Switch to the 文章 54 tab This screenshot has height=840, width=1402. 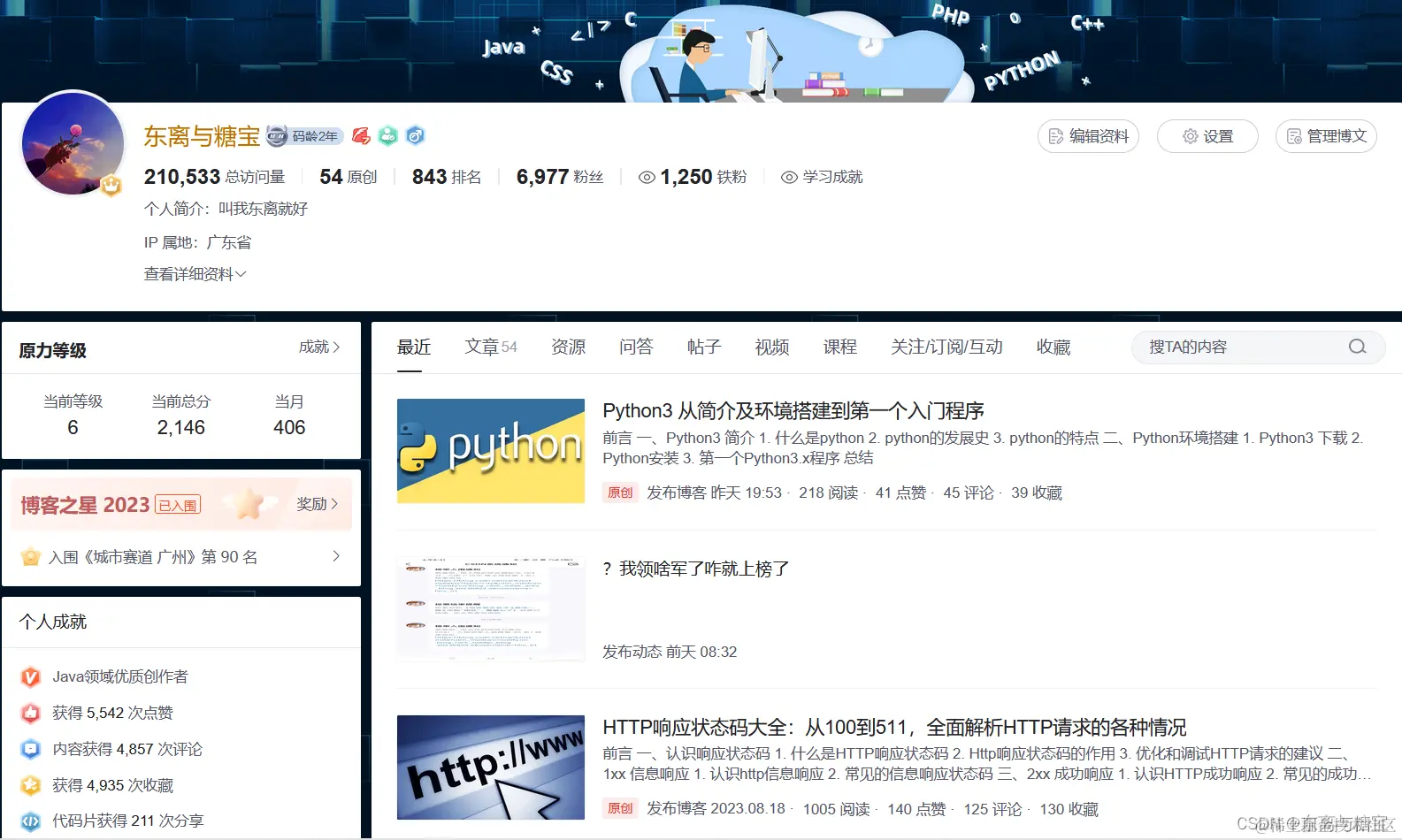point(491,347)
